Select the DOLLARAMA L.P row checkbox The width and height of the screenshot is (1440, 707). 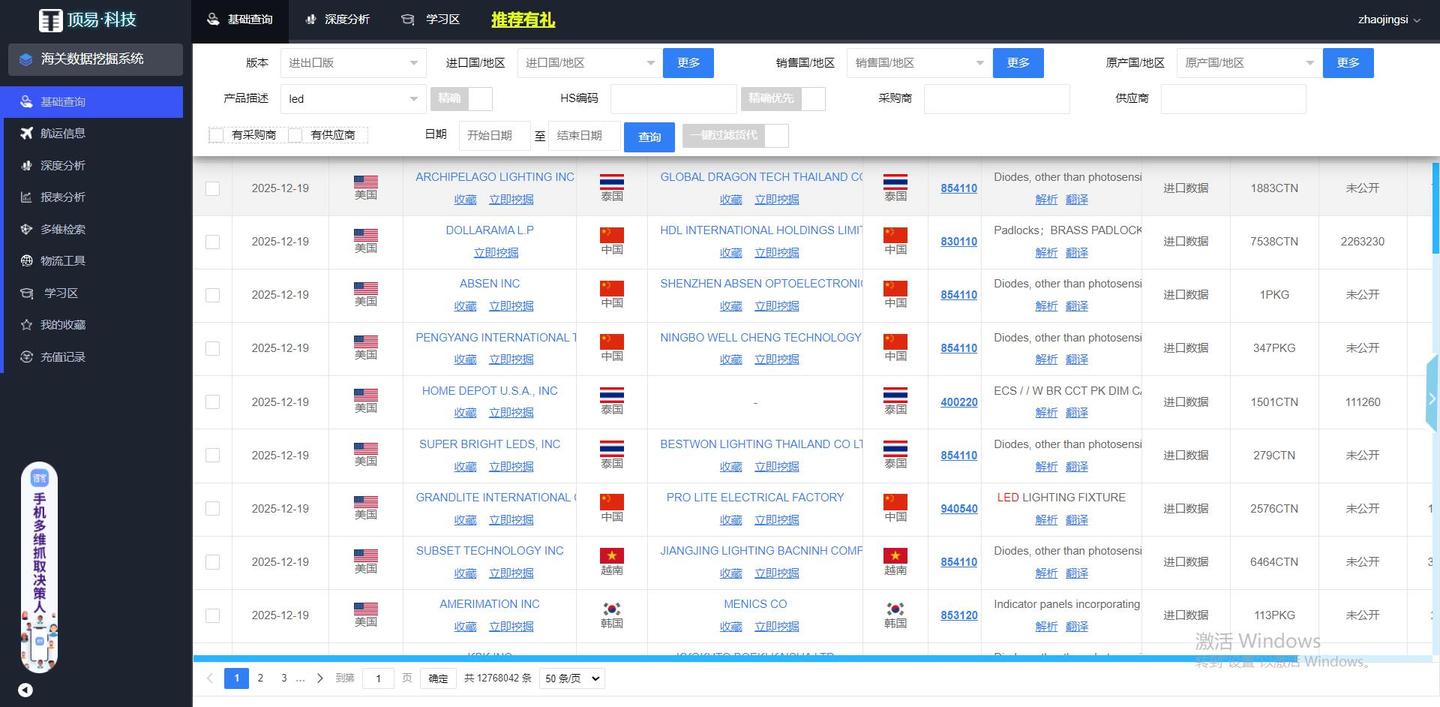[x=212, y=242]
